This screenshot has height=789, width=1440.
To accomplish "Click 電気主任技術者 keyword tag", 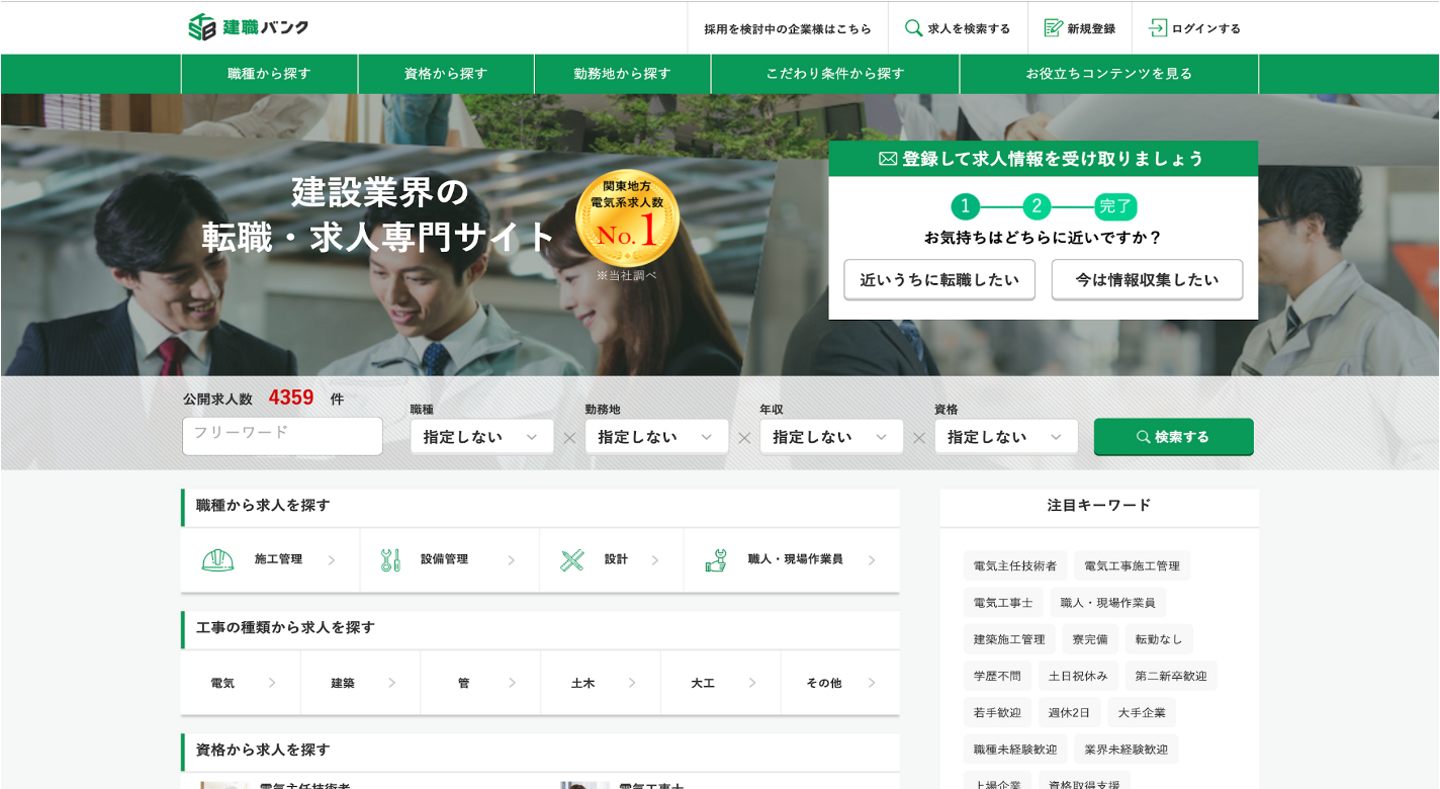I will coord(1015,566).
